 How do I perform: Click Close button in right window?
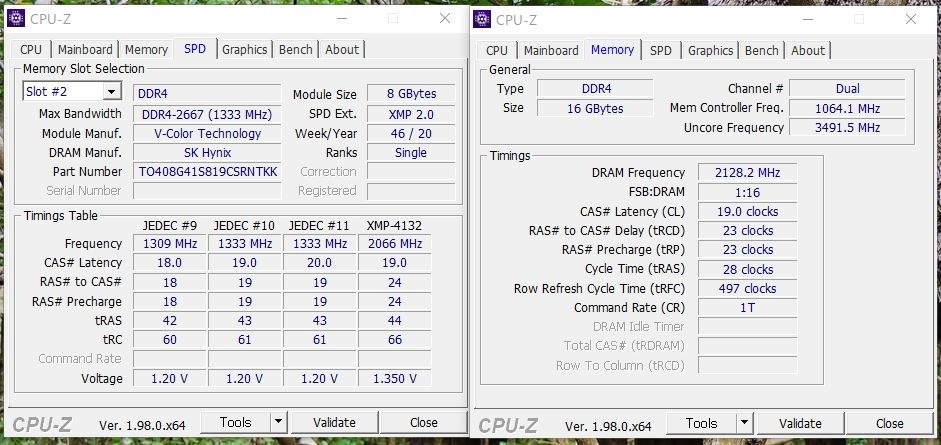tap(889, 423)
